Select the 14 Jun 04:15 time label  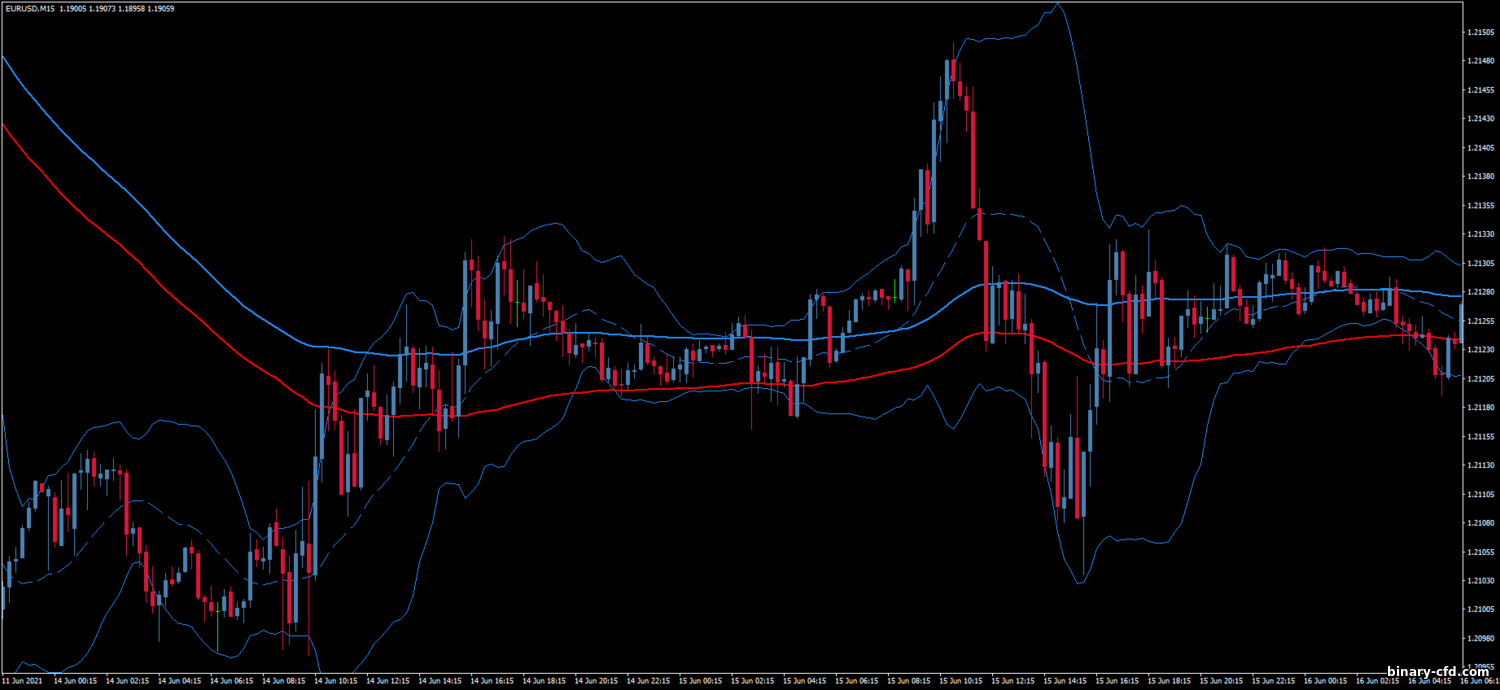181,682
